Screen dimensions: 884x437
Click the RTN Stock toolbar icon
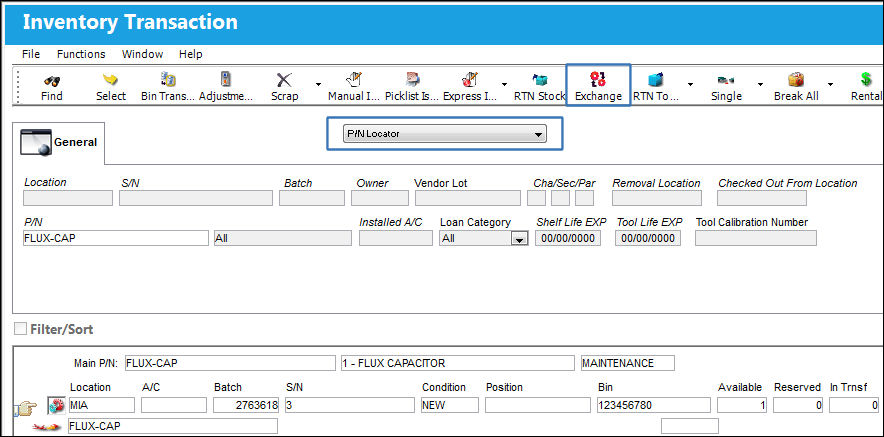click(540, 80)
